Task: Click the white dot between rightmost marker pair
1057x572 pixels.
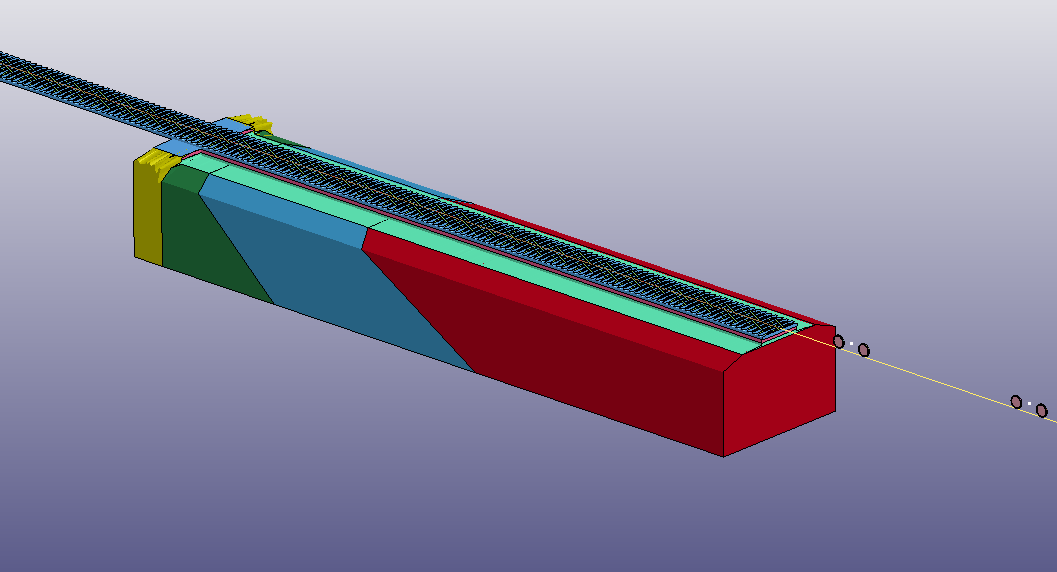Action: [1029, 405]
